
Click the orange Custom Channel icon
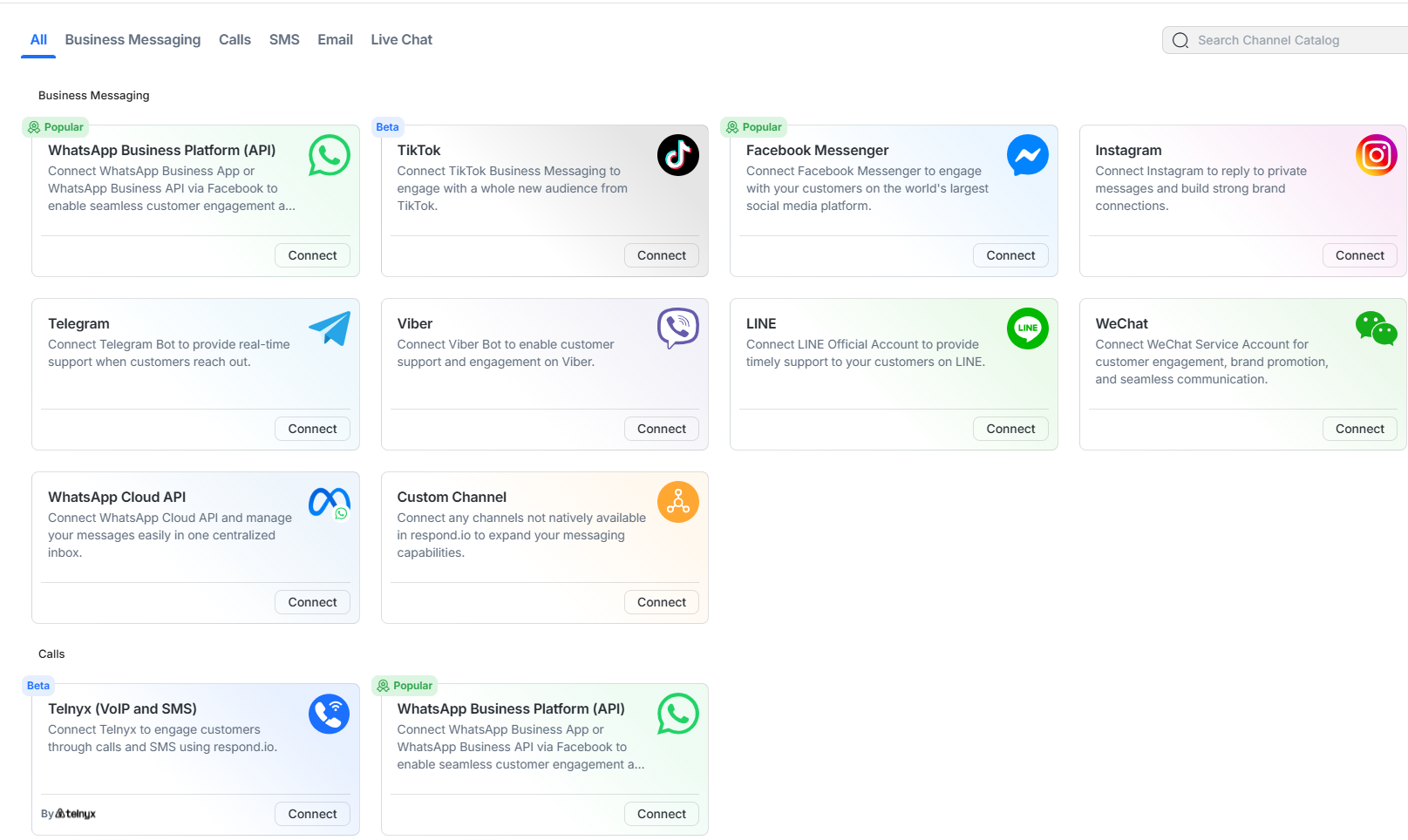pos(678,502)
